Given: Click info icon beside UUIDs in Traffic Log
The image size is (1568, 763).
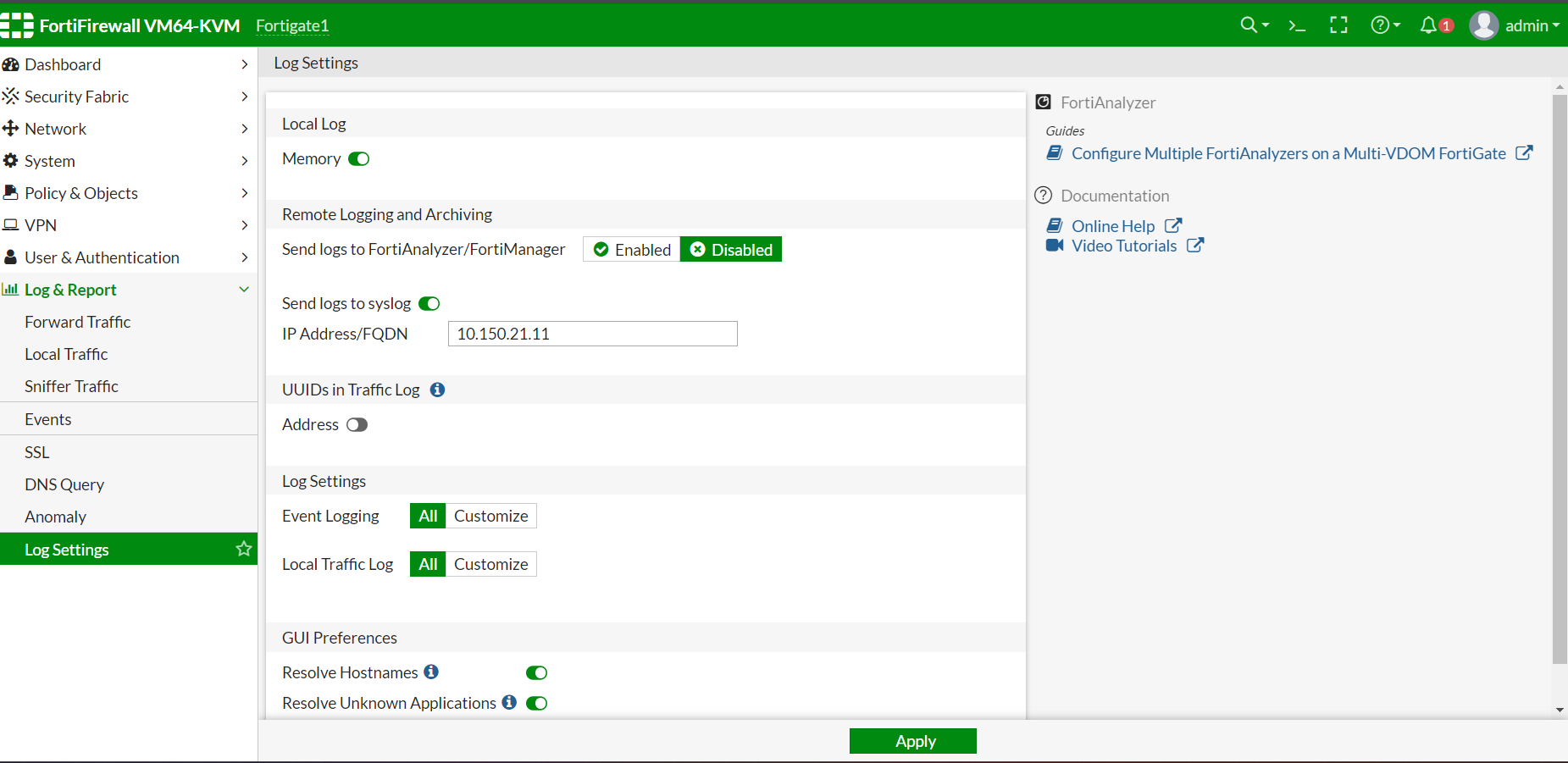Looking at the screenshot, I should [437, 390].
